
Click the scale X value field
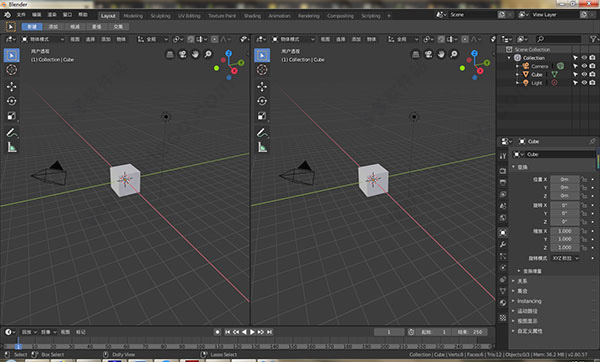click(x=565, y=231)
